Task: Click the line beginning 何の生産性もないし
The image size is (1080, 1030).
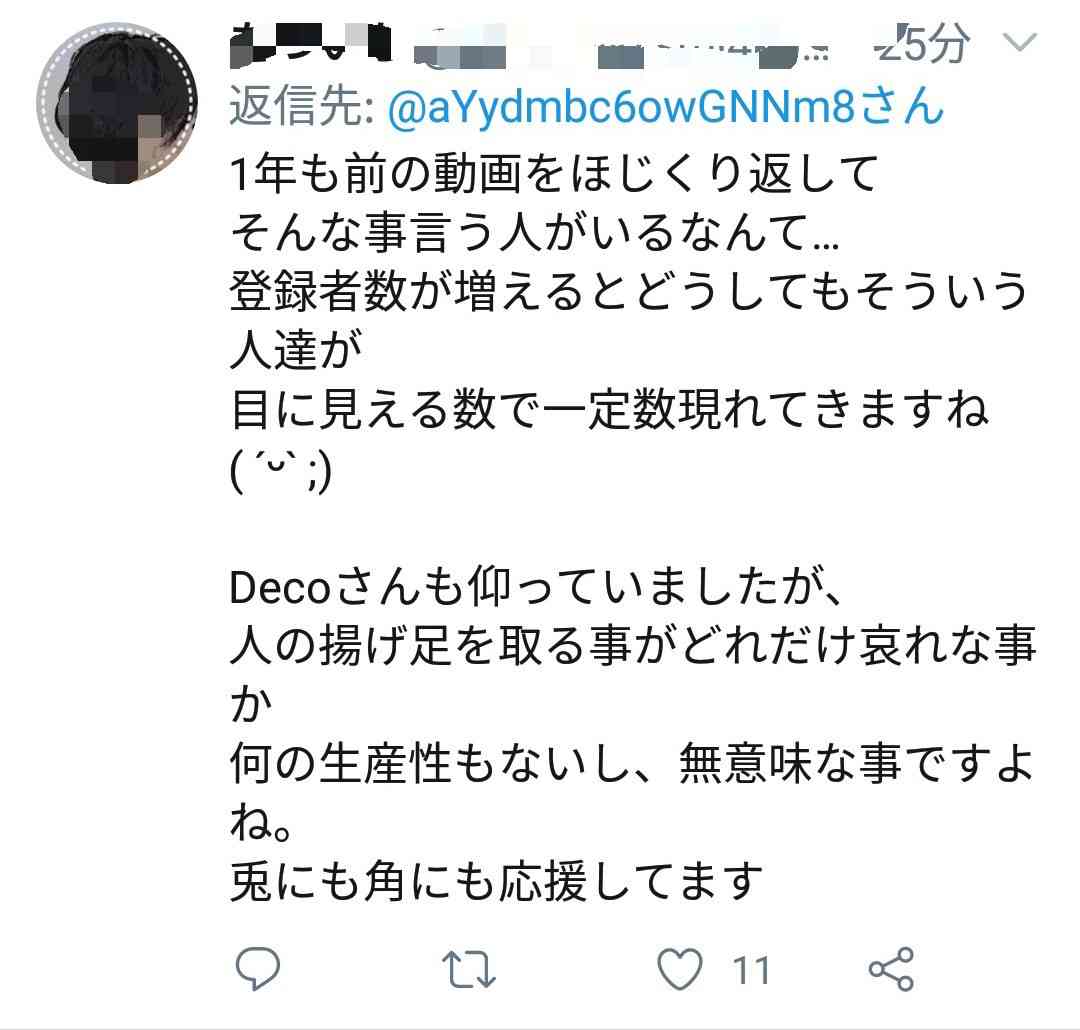Action: click(x=632, y=764)
